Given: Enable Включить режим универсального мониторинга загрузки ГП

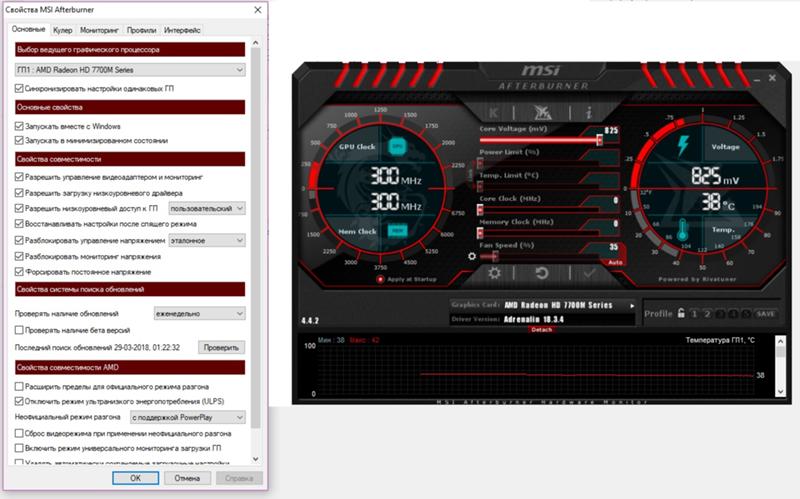Looking at the screenshot, I should pos(19,448).
